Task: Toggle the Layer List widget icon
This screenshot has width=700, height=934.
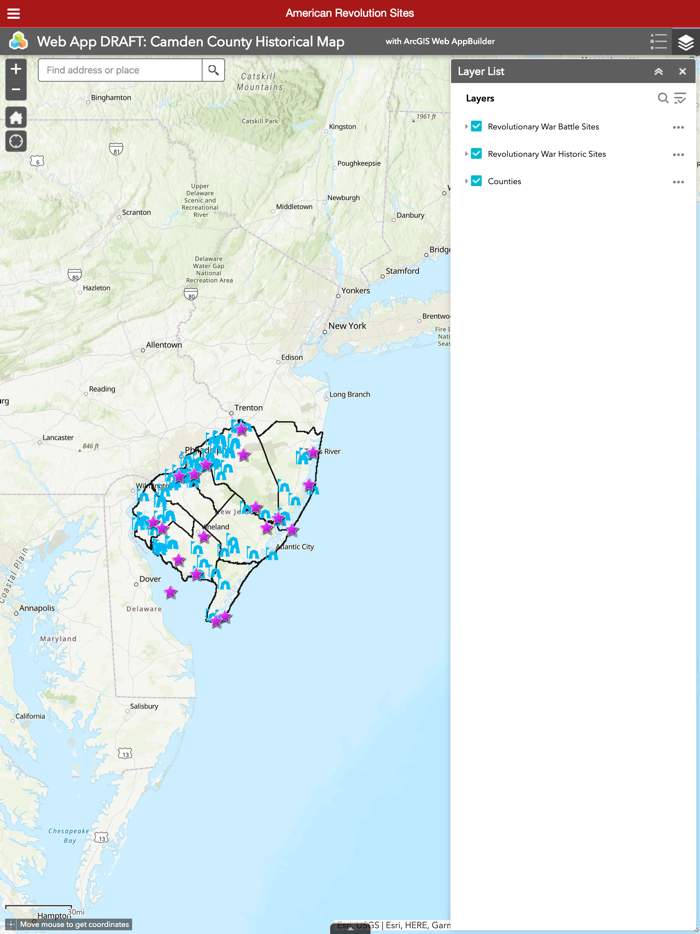Action: point(686,42)
